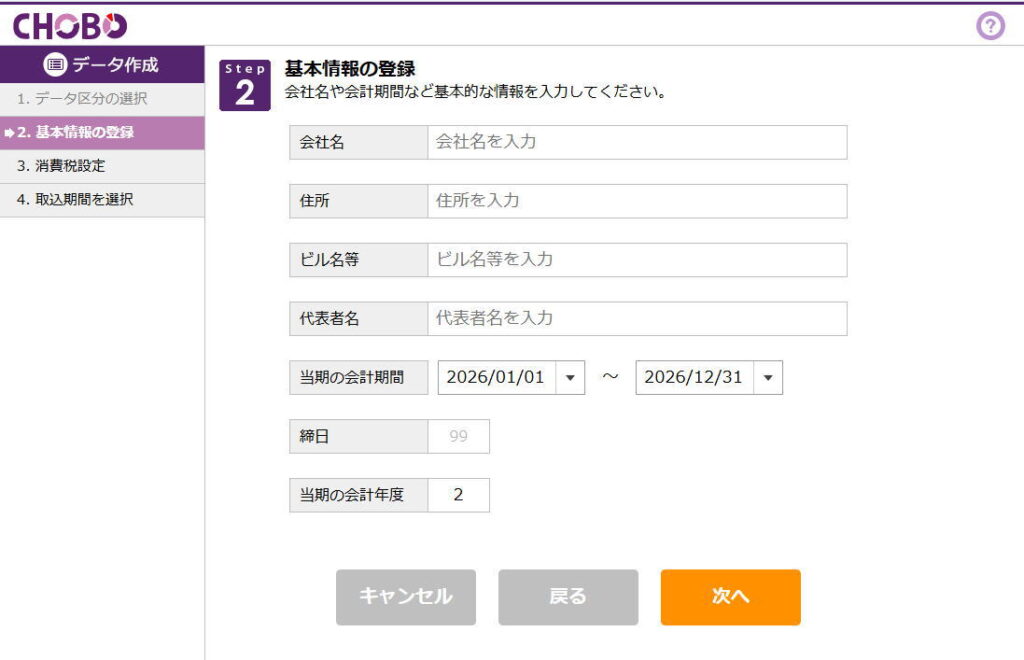Focus the 住所 input field
Screen dimensions: 1024x660
(636, 201)
